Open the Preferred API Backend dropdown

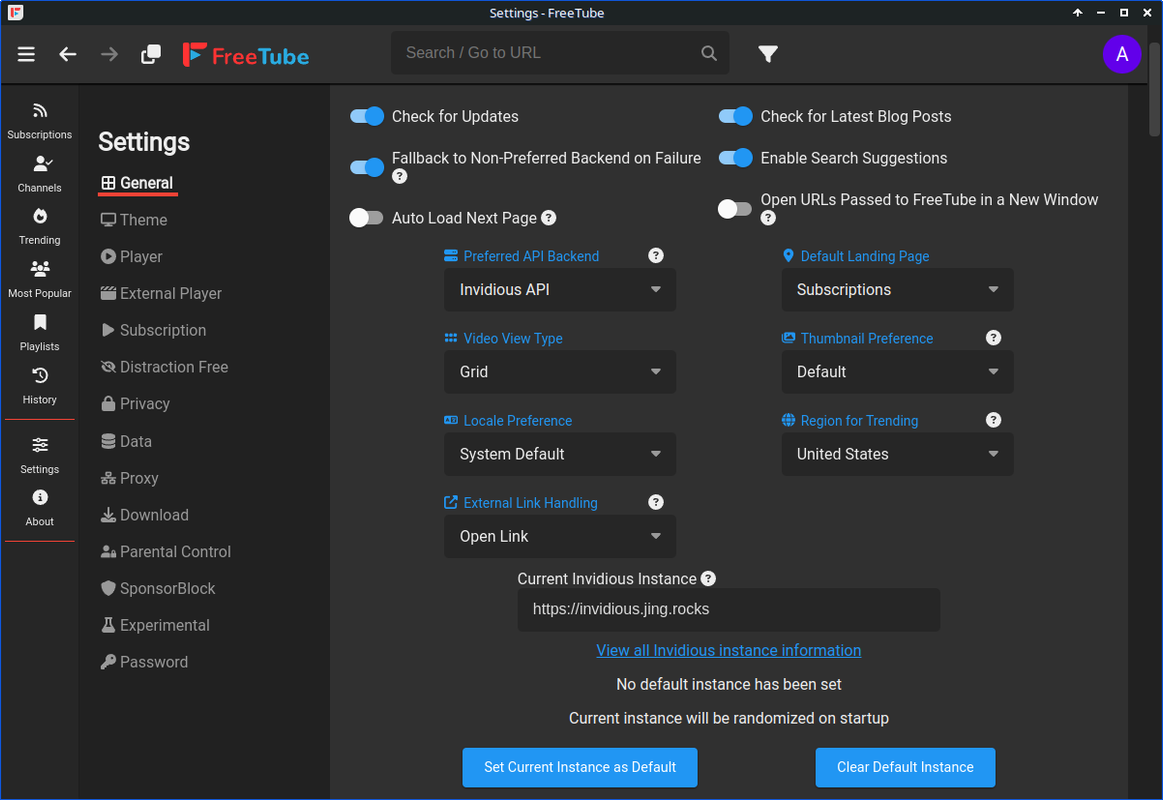click(x=560, y=290)
